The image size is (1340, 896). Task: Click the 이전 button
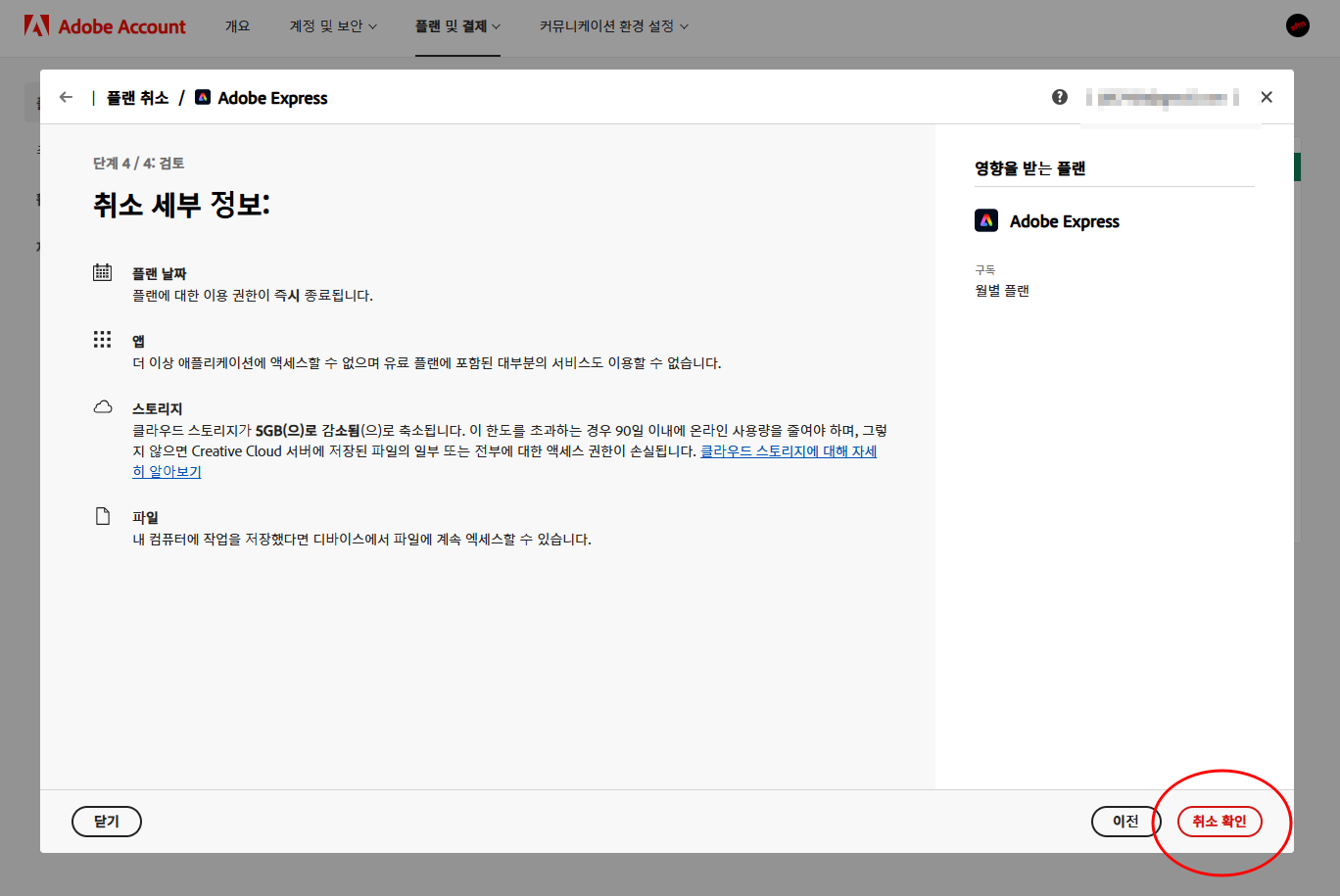pyautogui.click(x=1126, y=822)
